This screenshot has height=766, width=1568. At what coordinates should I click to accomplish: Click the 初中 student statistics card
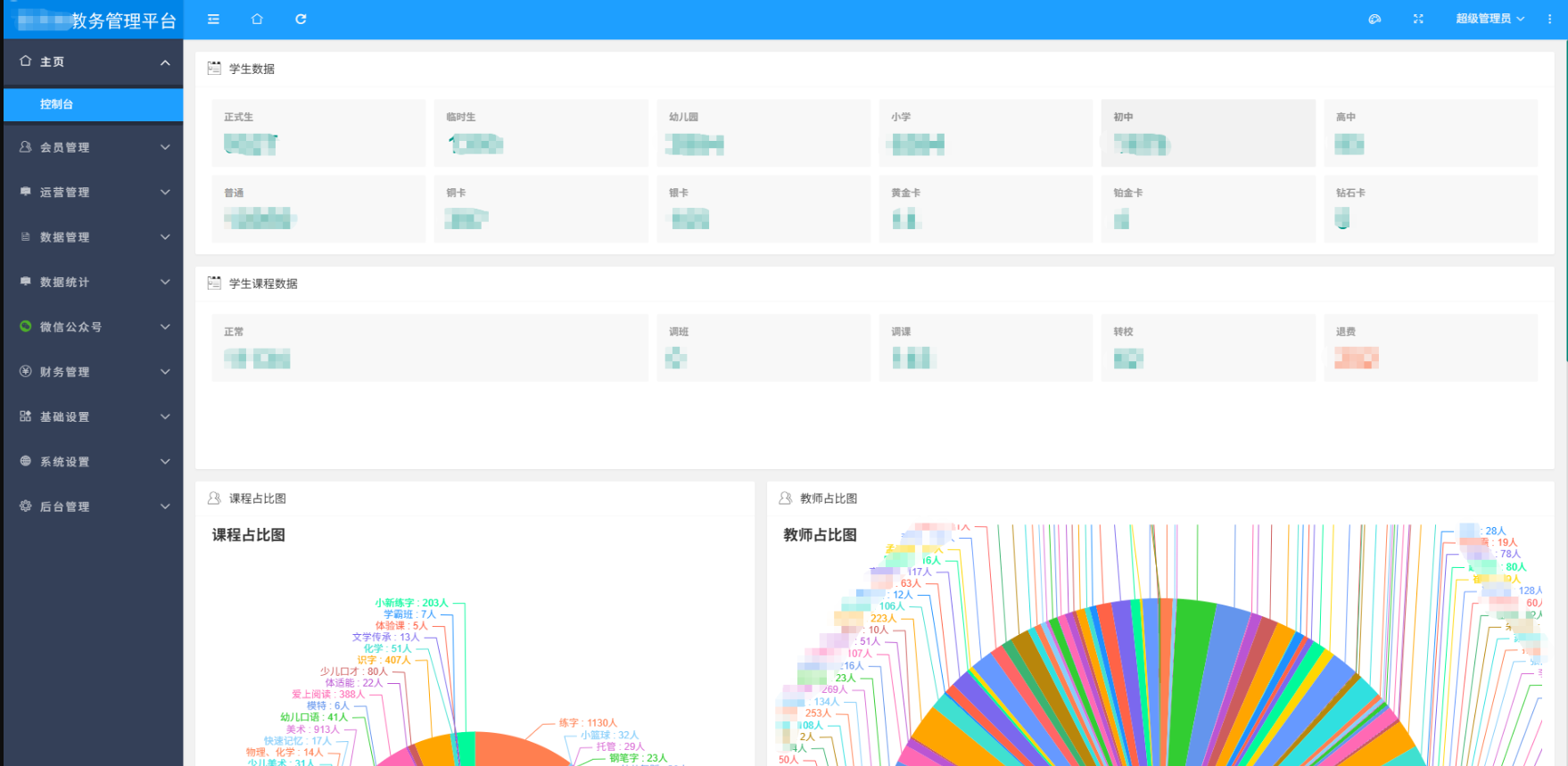[1208, 133]
